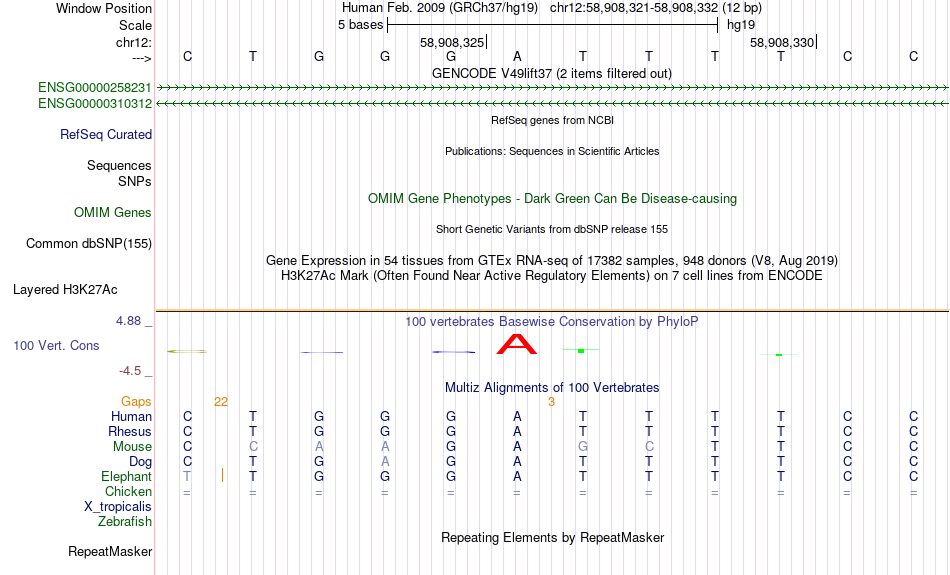The width and height of the screenshot is (950, 575).
Task: Click the yellow PhyloP bar under first C
Action: pyautogui.click(x=187, y=351)
